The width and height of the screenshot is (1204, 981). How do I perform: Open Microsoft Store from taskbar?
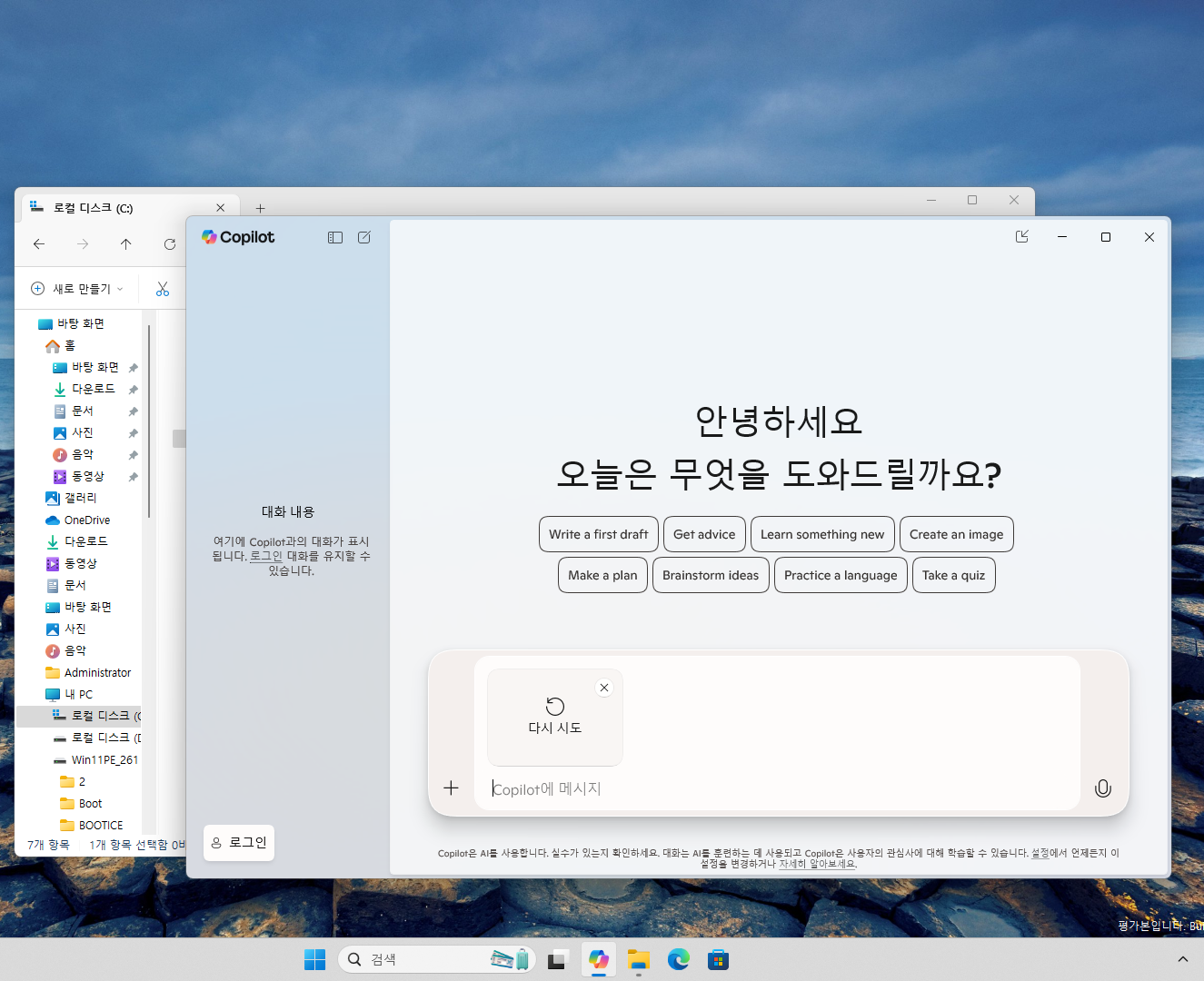pyautogui.click(x=719, y=959)
